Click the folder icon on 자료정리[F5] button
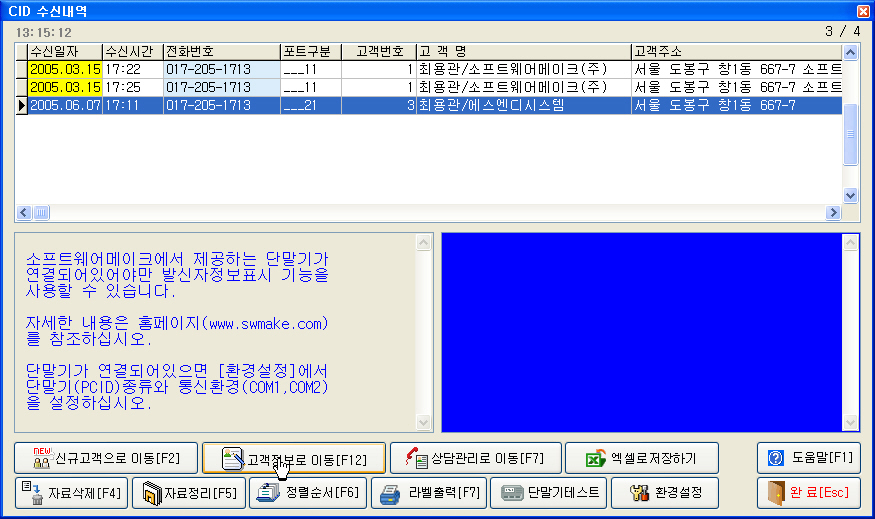 pyautogui.click(x=152, y=493)
